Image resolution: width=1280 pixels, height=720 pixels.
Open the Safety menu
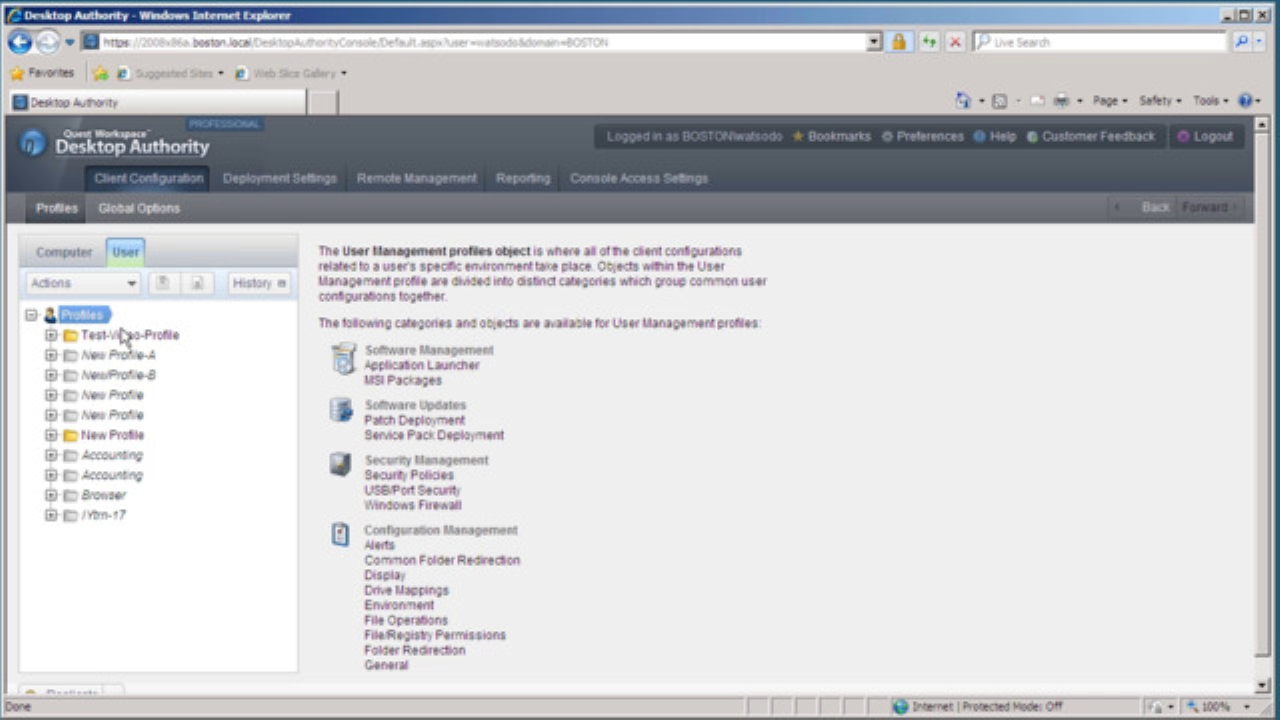pyautogui.click(x=1160, y=101)
